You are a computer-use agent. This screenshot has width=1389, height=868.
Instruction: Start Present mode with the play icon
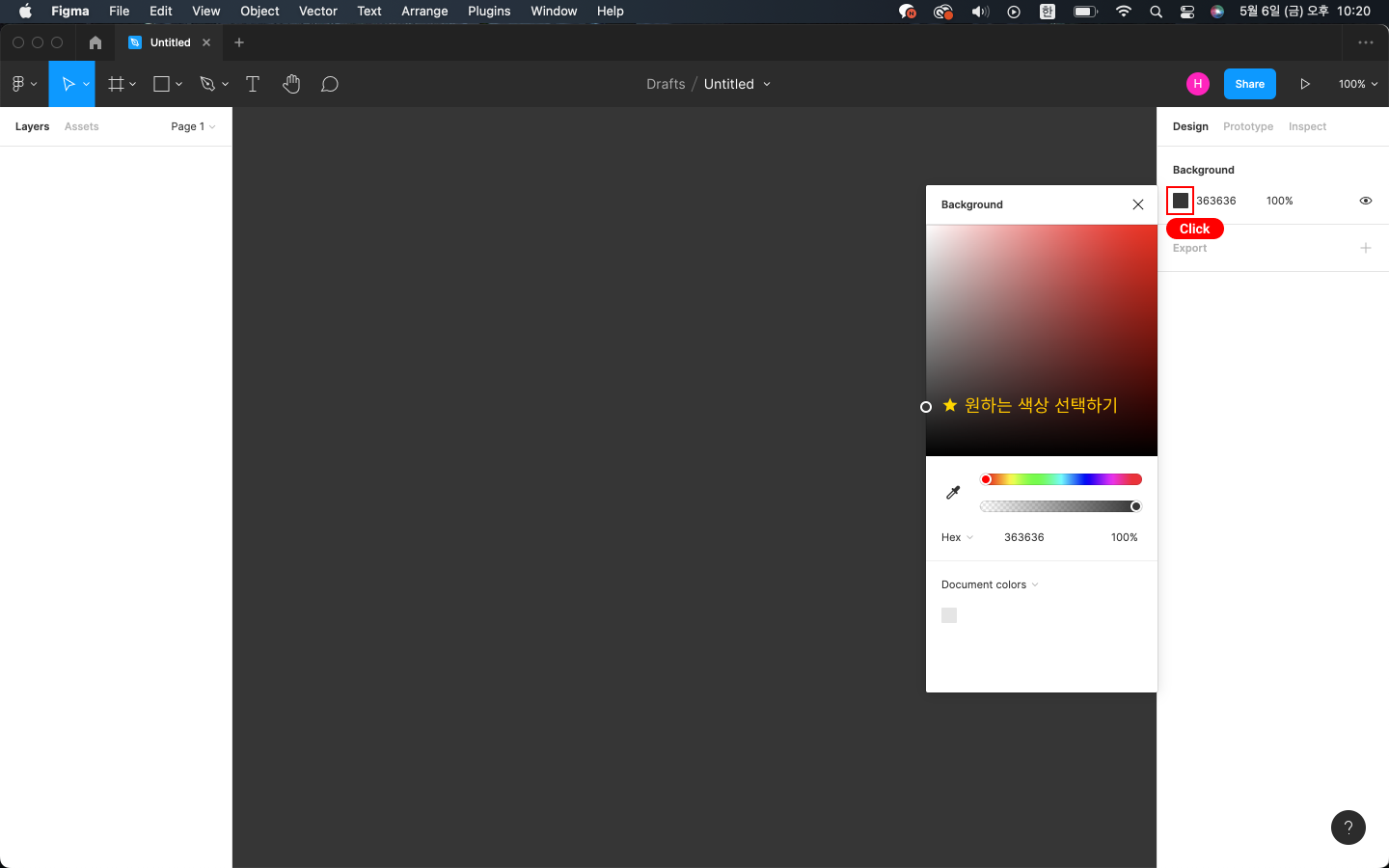click(1305, 84)
